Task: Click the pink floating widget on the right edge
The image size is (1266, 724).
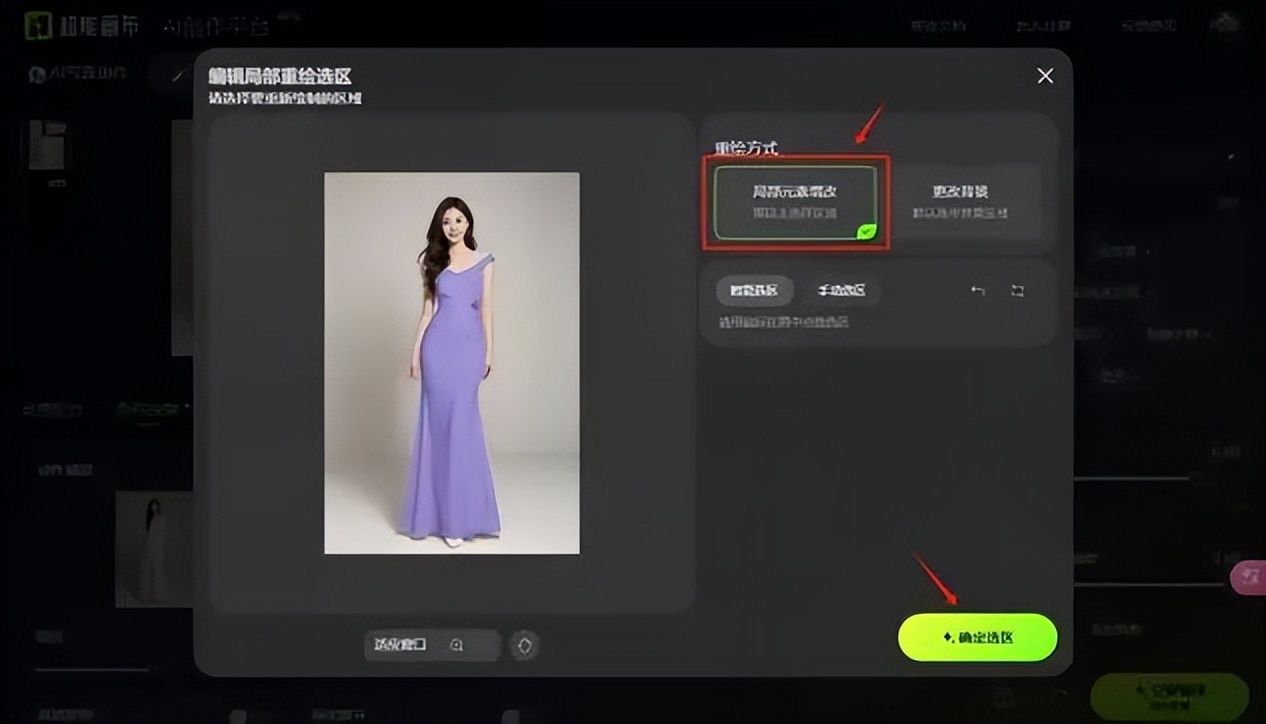Action: tap(1250, 577)
